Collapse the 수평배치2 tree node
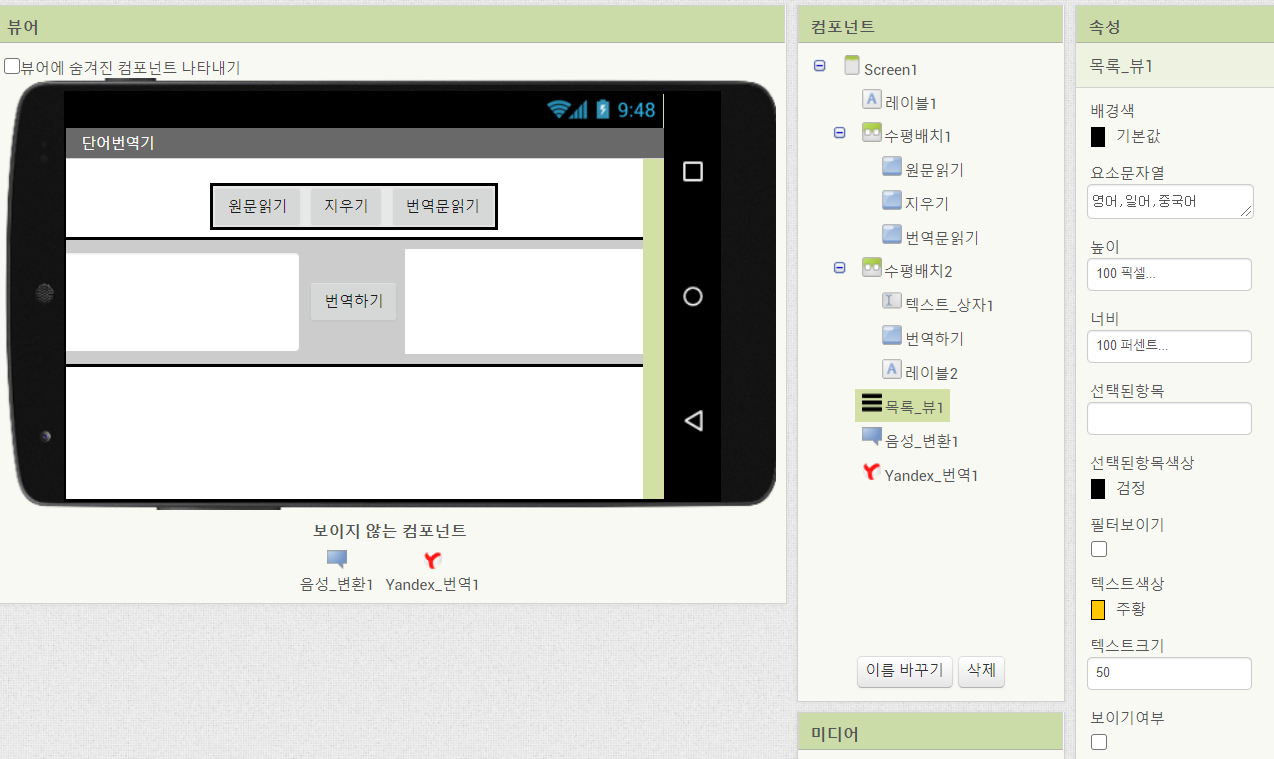Viewport: 1274px width, 759px height. coord(840,268)
